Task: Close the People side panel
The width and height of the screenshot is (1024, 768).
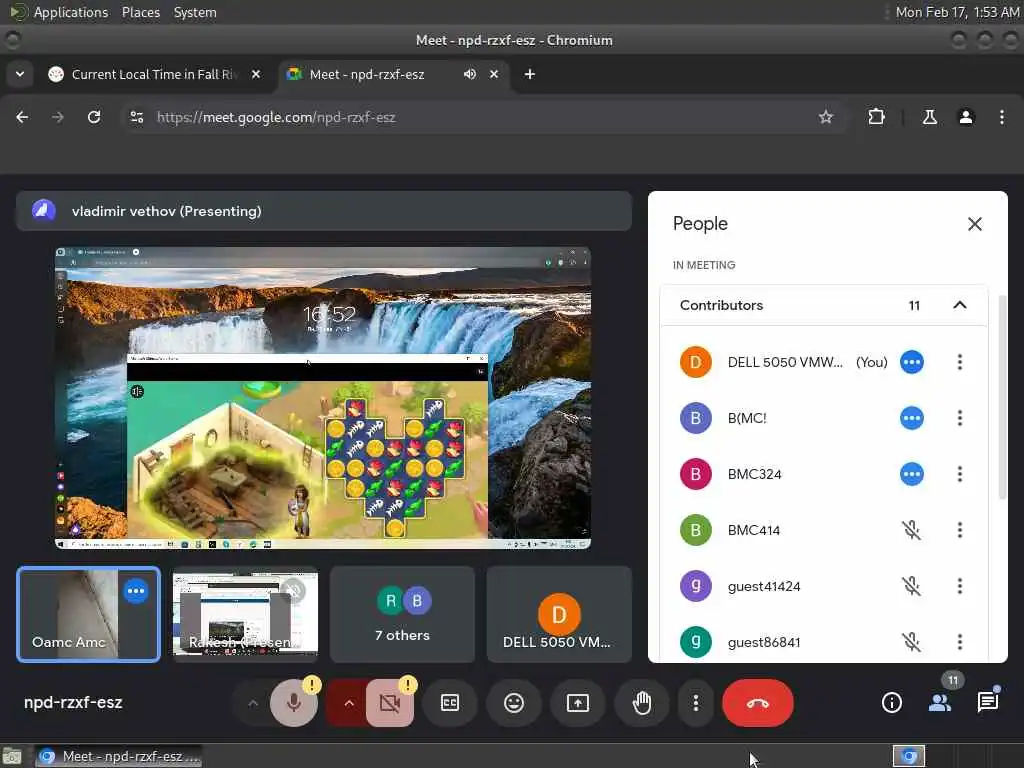Action: click(974, 224)
